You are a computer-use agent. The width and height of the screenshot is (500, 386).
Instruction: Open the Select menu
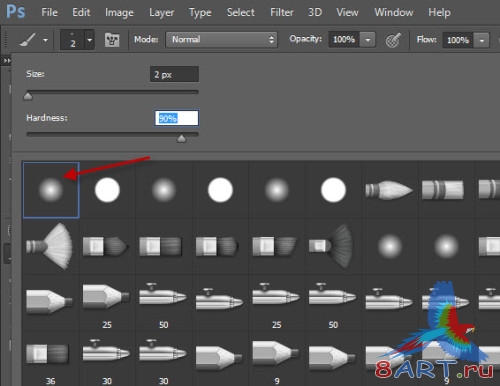240,13
